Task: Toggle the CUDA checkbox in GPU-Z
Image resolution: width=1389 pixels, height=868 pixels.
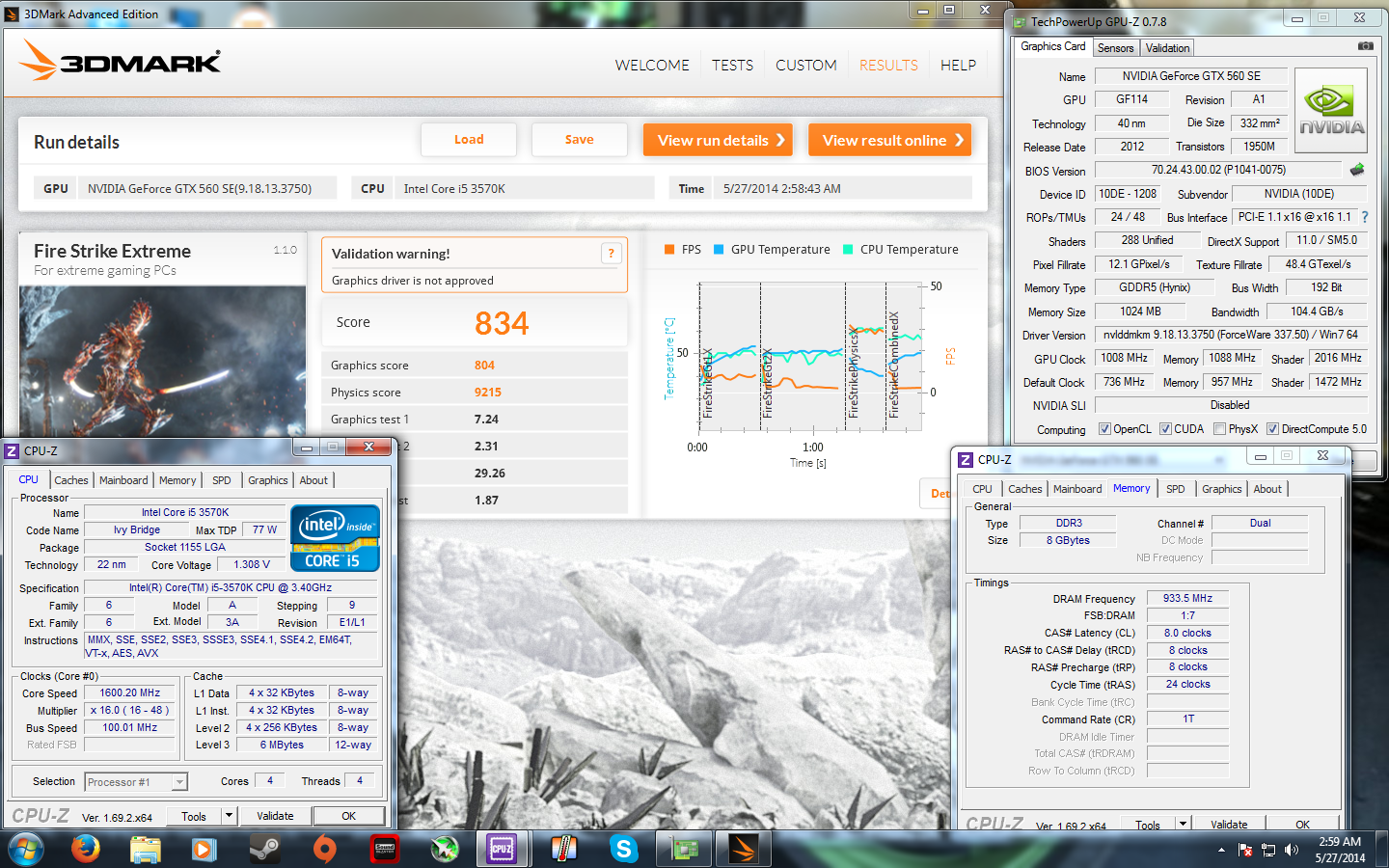Action: click(x=1165, y=429)
